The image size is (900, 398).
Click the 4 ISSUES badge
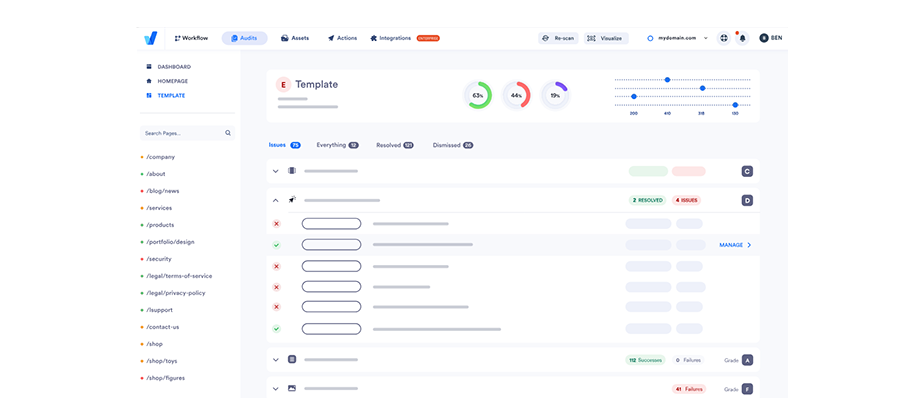686,200
